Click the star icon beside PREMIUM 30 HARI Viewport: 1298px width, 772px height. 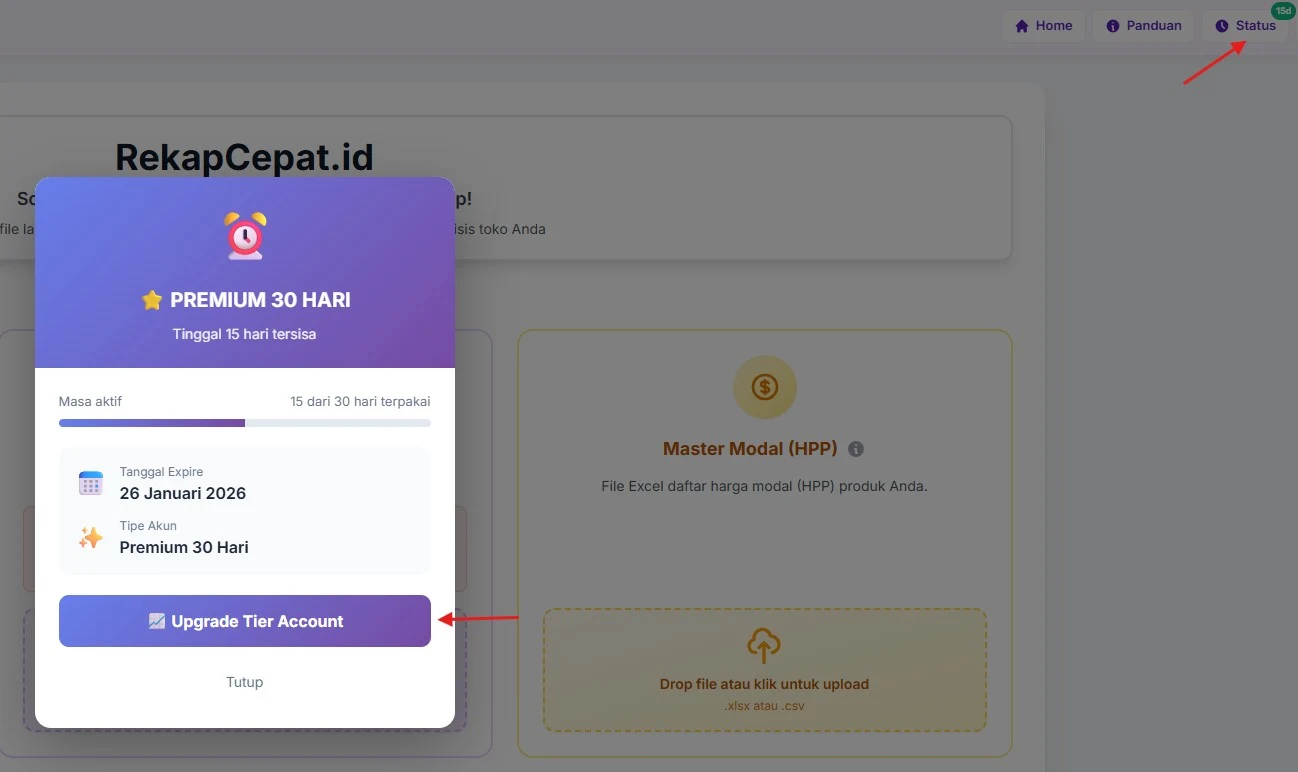click(x=152, y=300)
